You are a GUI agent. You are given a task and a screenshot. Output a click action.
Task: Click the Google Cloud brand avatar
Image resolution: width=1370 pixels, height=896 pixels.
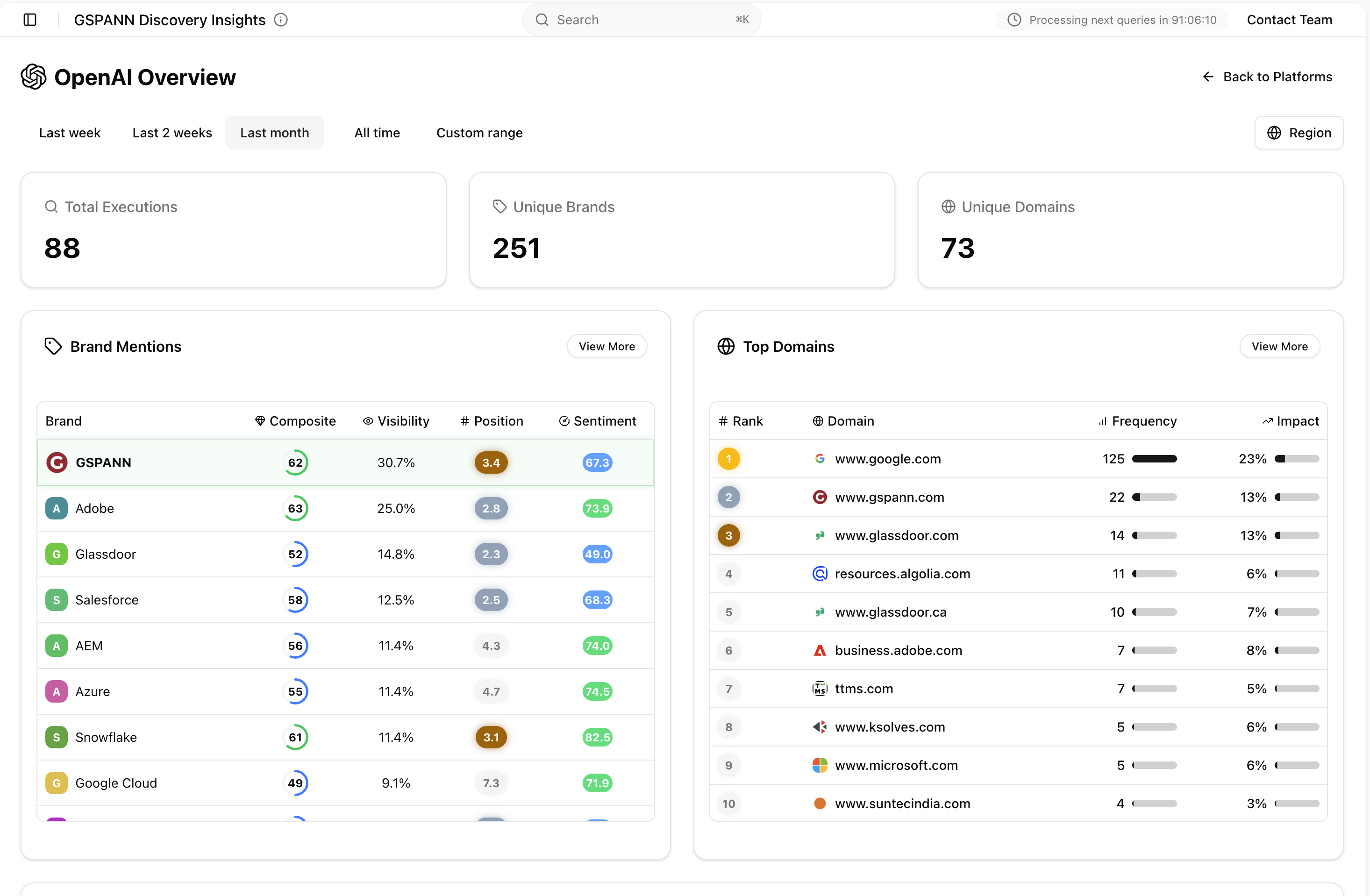tap(57, 782)
